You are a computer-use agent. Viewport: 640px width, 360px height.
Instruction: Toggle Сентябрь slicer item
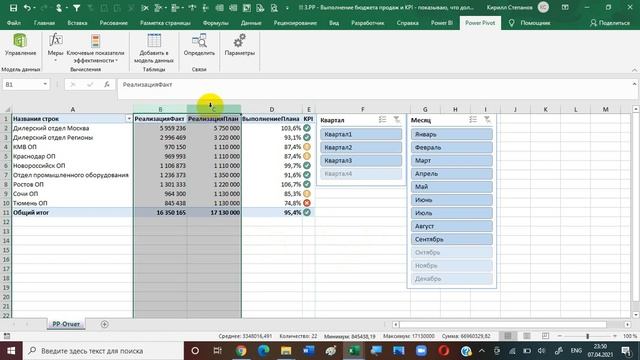pyautogui.click(x=451, y=239)
